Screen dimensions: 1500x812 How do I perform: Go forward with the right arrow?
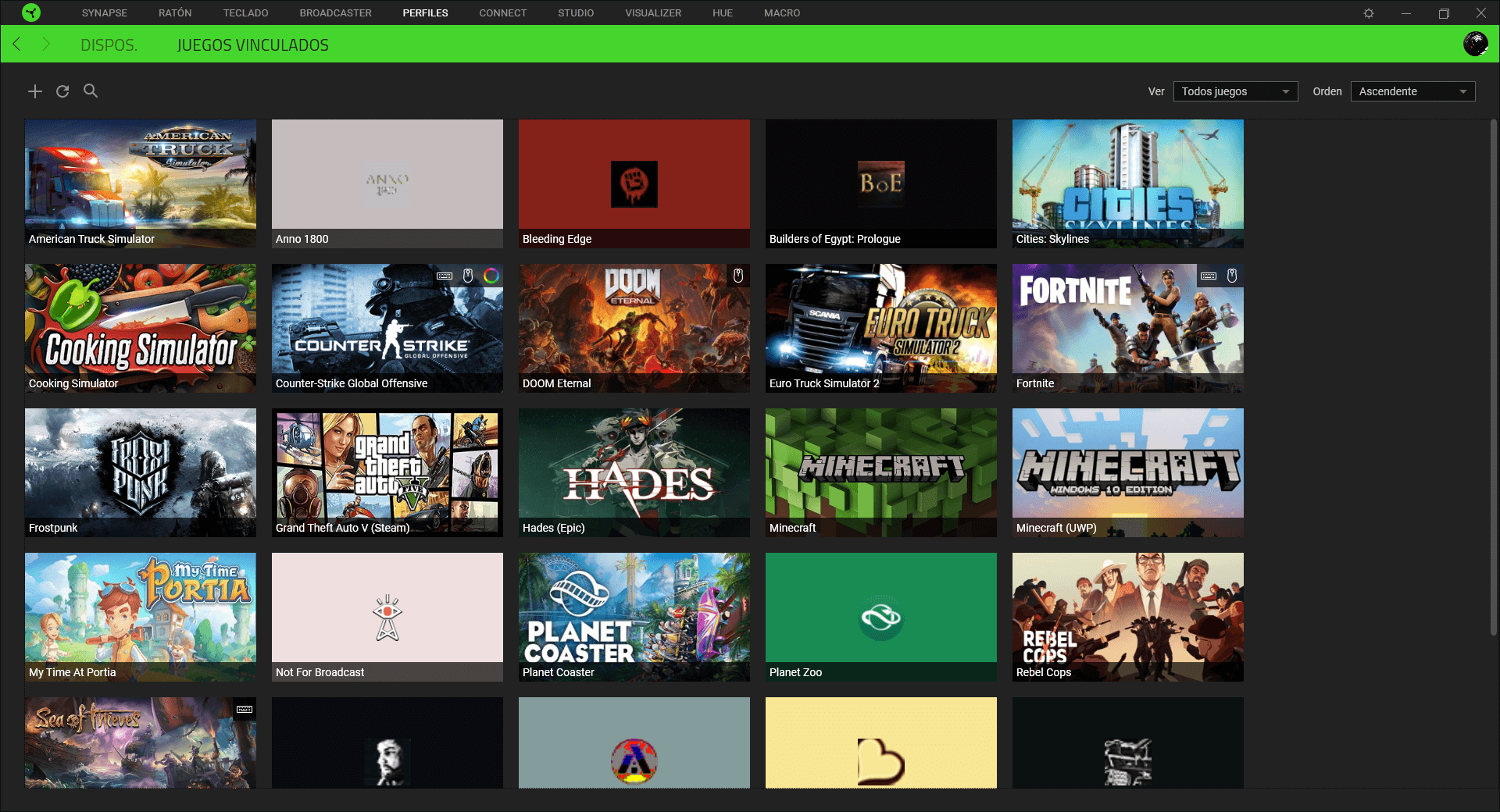pyautogui.click(x=46, y=44)
